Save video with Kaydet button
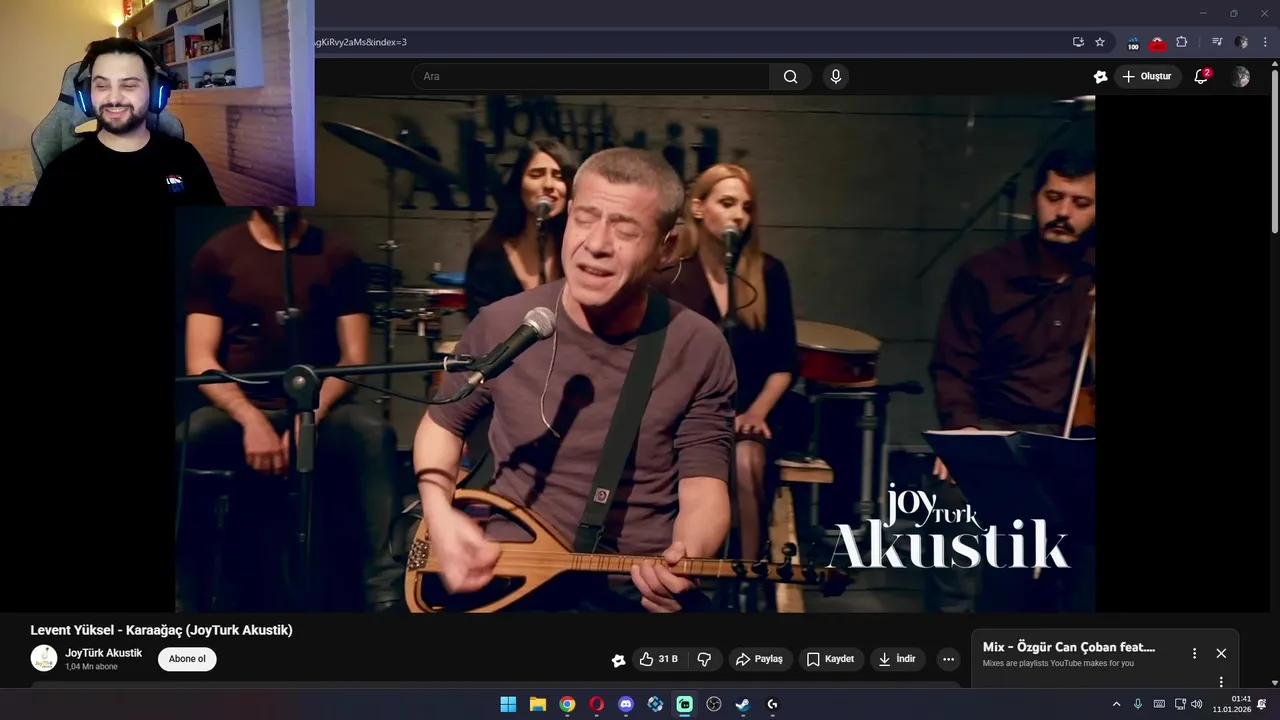 point(830,659)
